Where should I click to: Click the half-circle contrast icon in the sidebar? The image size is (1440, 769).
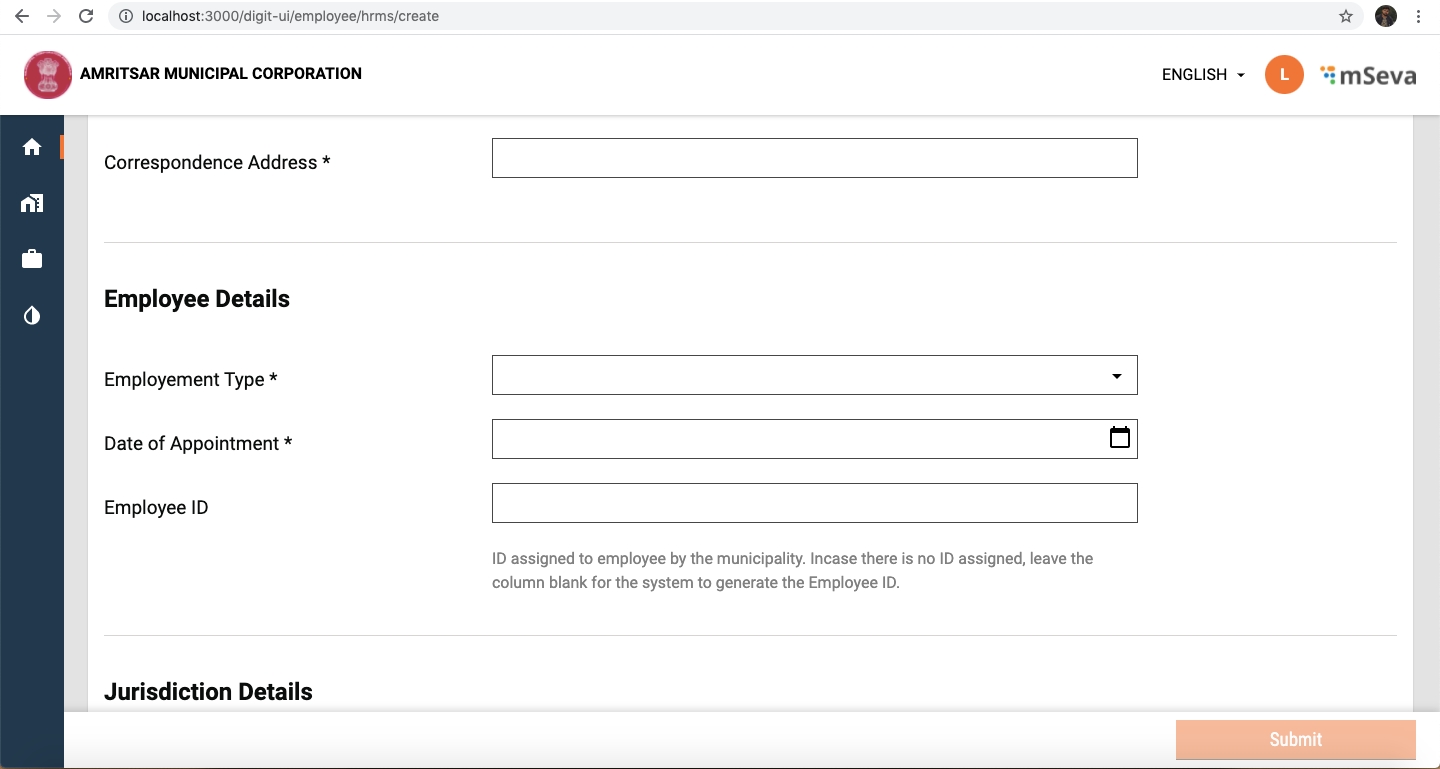[32, 316]
